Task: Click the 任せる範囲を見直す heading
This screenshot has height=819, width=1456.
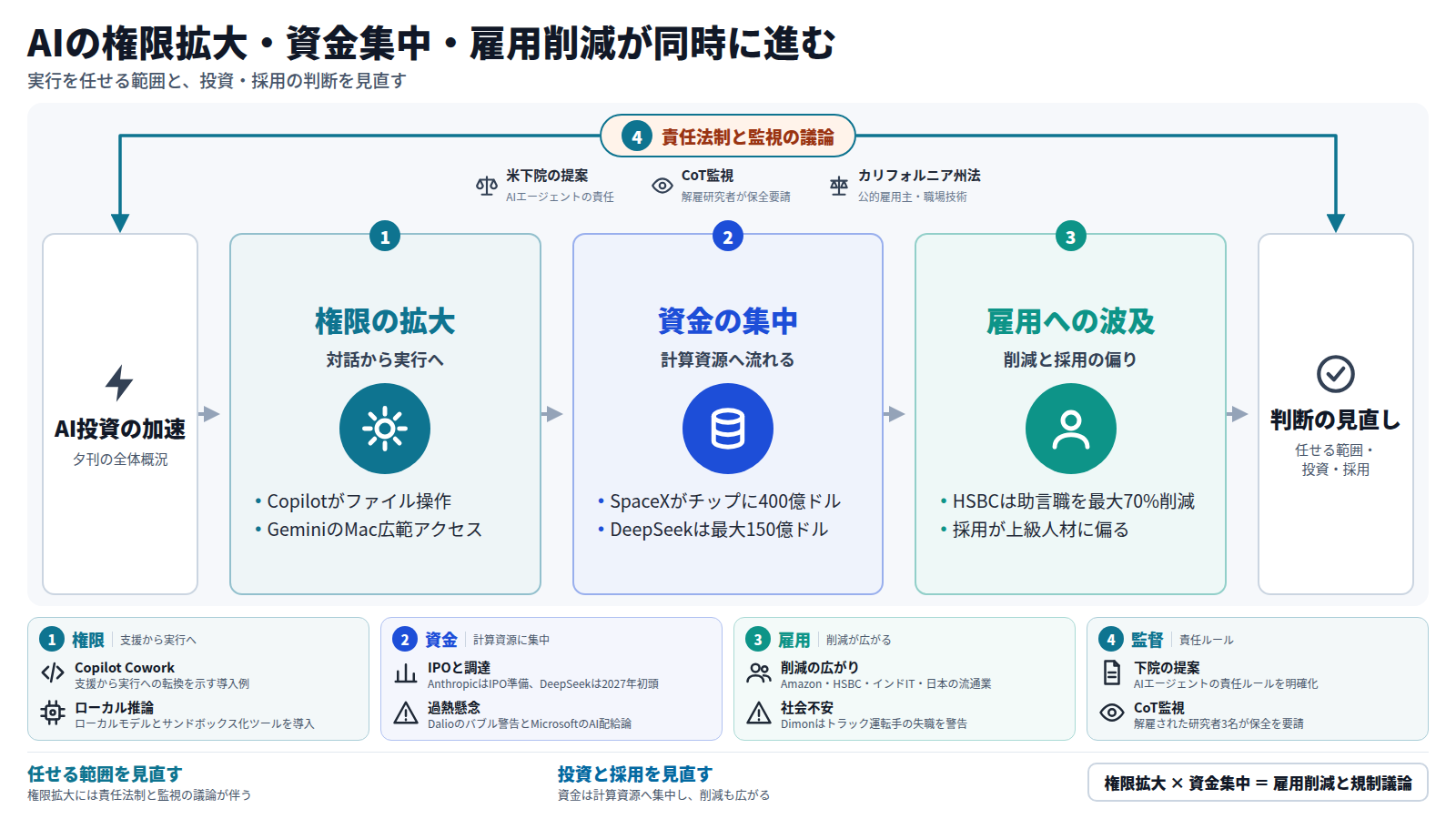Action: [x=105, y=773]
